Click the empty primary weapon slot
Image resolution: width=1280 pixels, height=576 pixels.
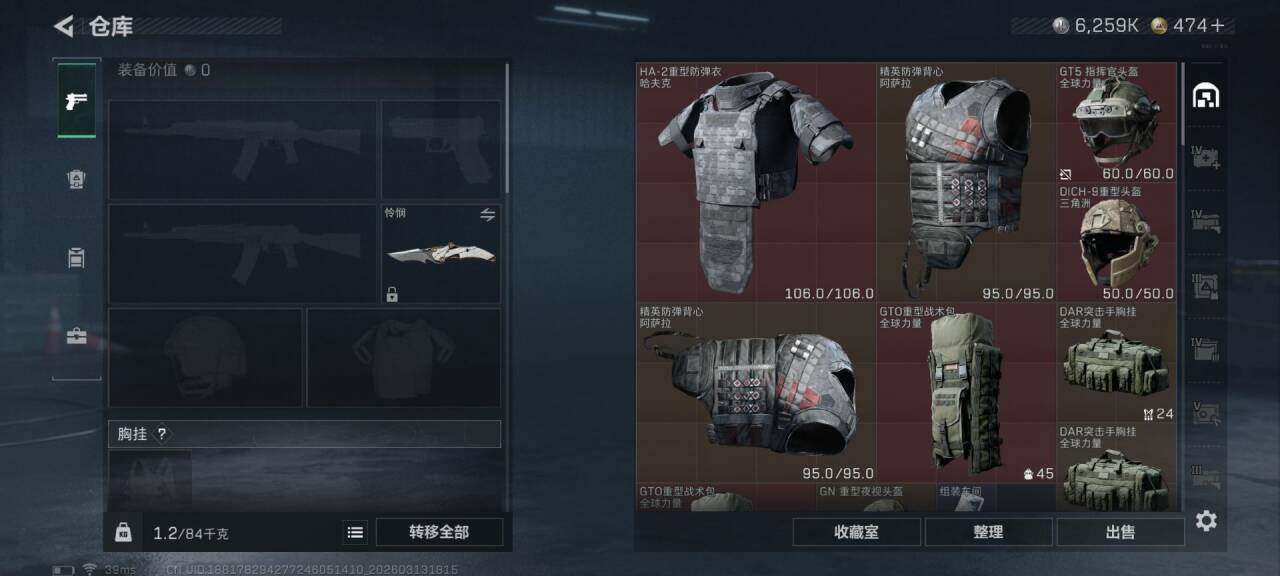point(243,149)
